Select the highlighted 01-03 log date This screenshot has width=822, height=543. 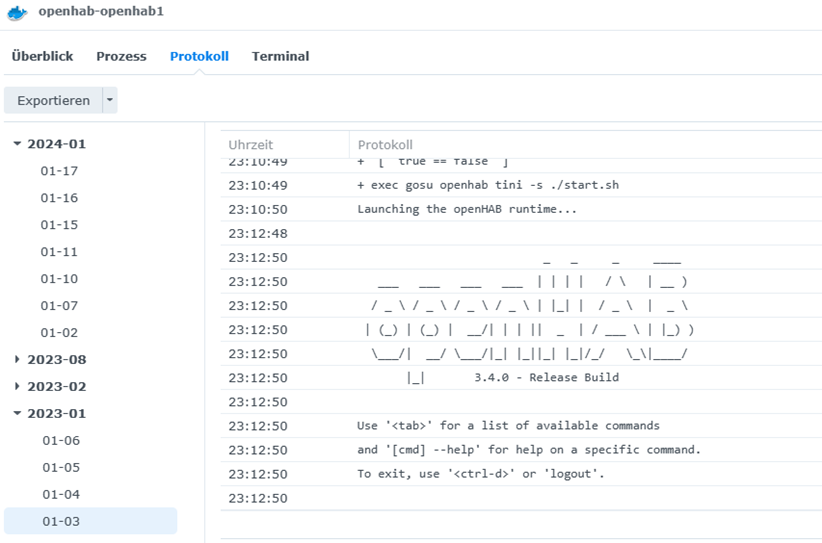[x=60, y=521]
